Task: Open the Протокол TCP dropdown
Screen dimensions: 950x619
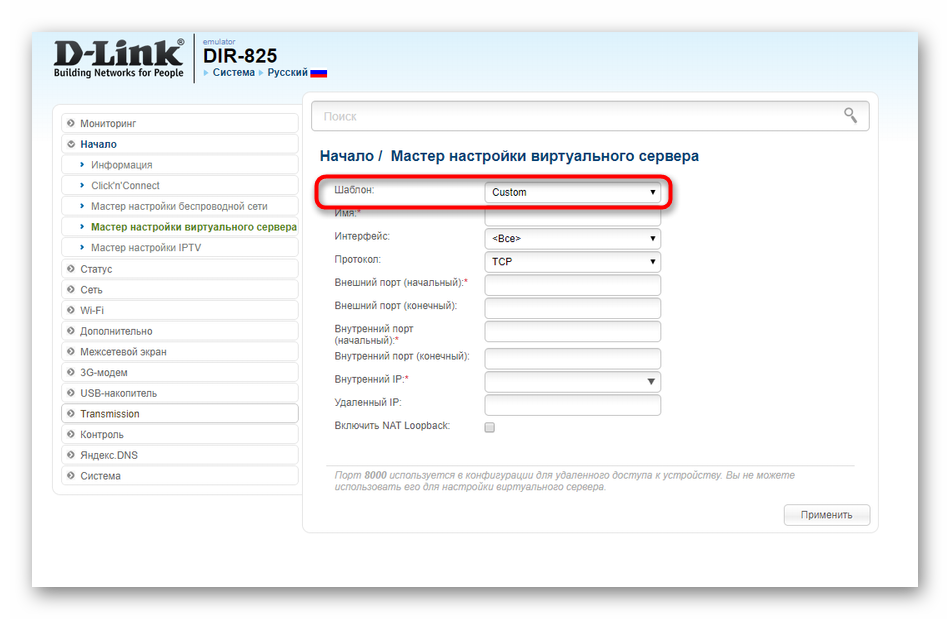Action: point(572,262)
